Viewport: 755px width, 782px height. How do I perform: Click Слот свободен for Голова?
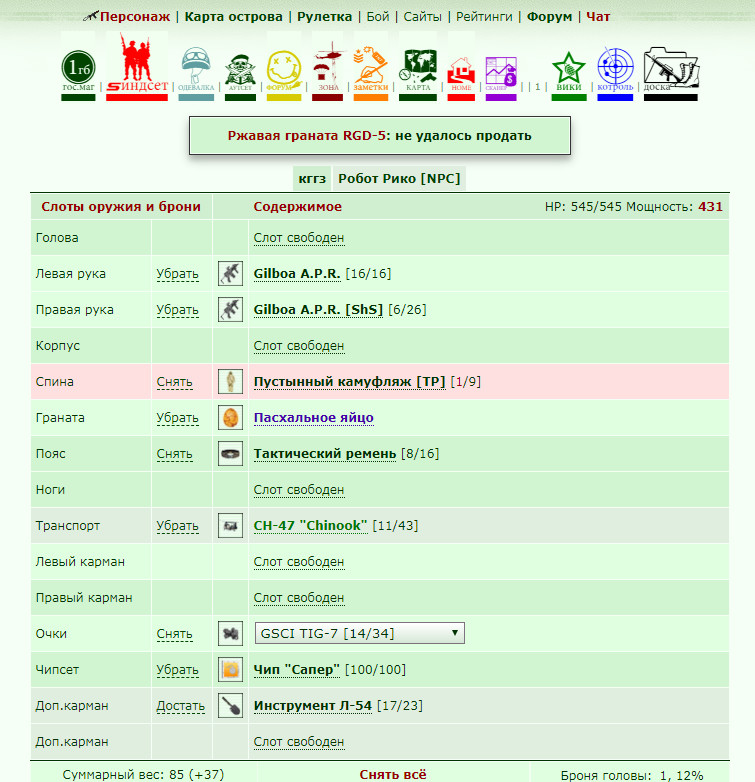[299, 238]
